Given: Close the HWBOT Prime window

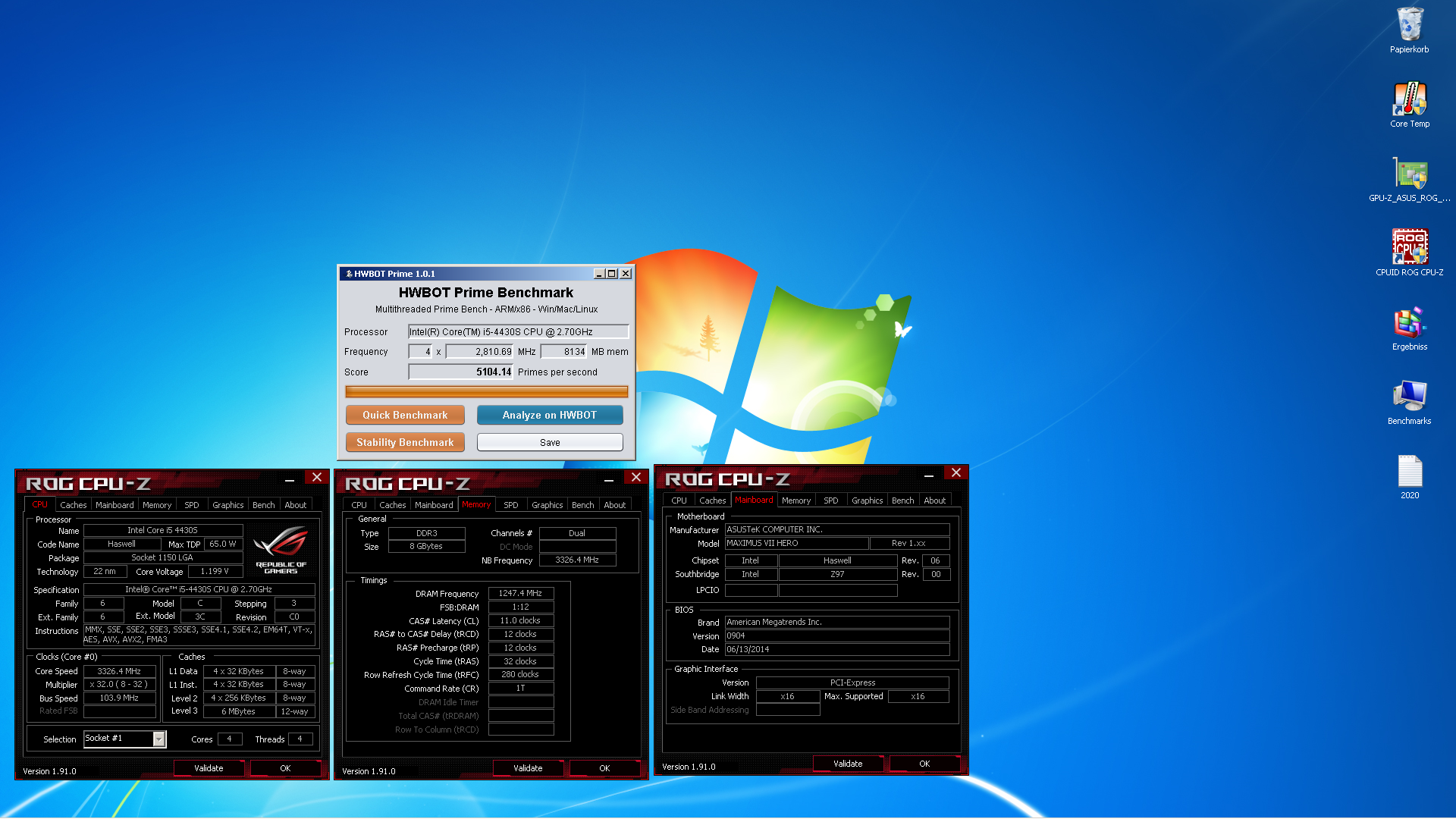Looking at the screenshot, I should [x=626, y=274].
